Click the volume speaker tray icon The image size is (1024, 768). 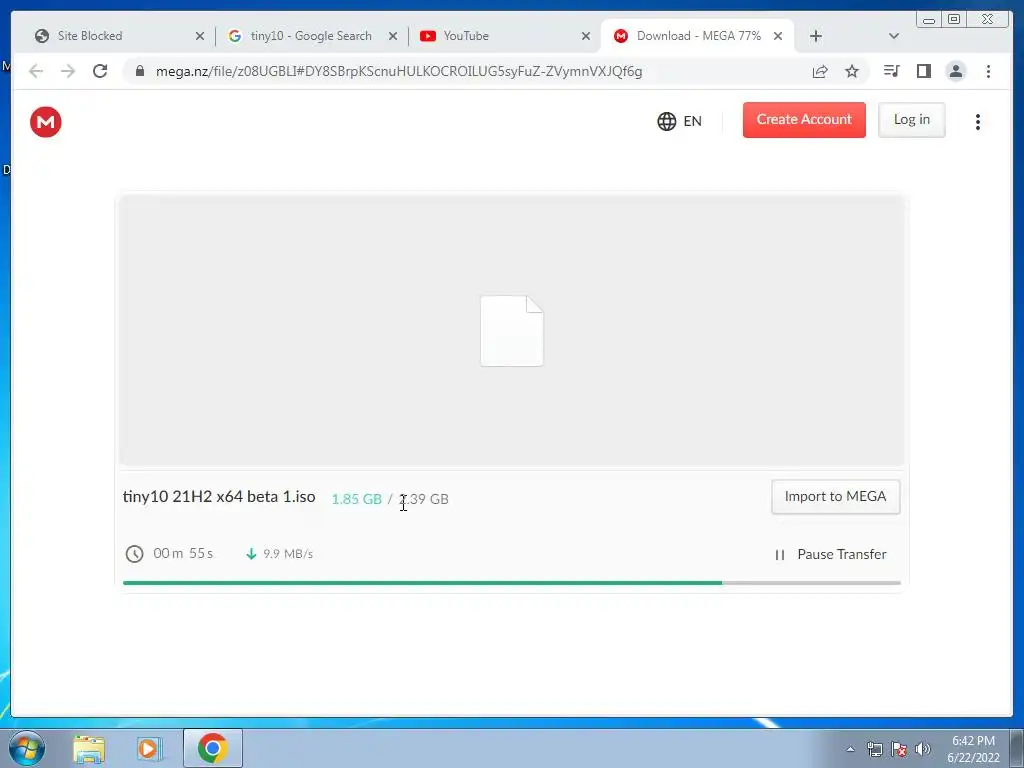coord(923,749)
